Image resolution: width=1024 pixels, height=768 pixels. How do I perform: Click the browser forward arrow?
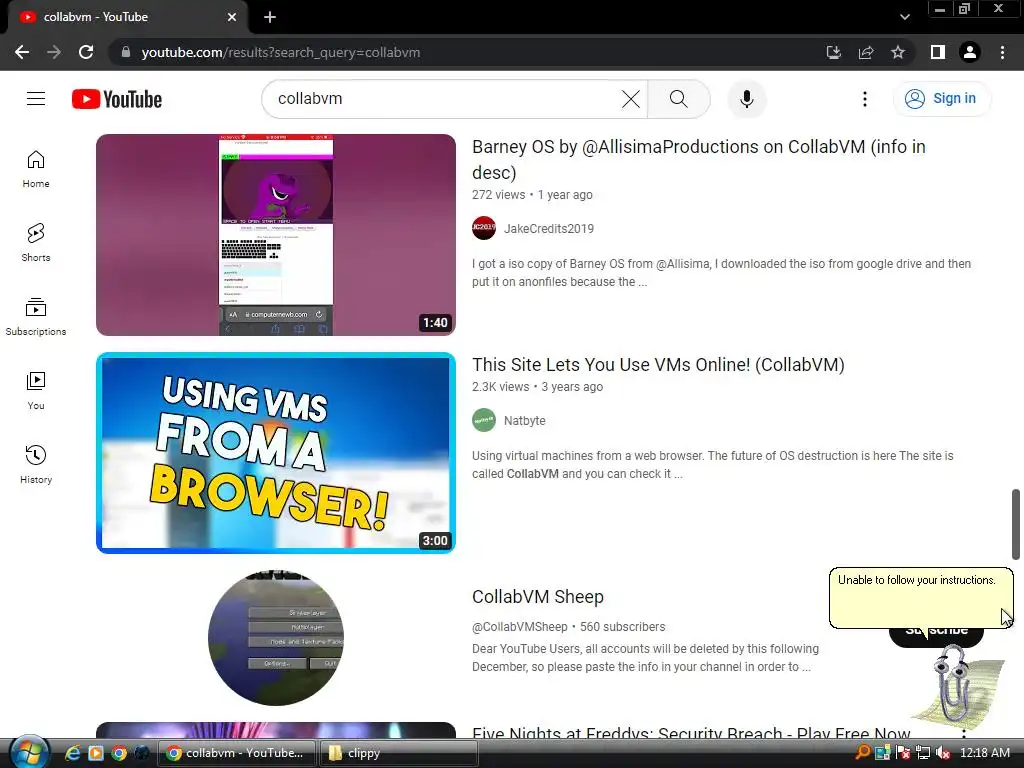click(54, 52)
